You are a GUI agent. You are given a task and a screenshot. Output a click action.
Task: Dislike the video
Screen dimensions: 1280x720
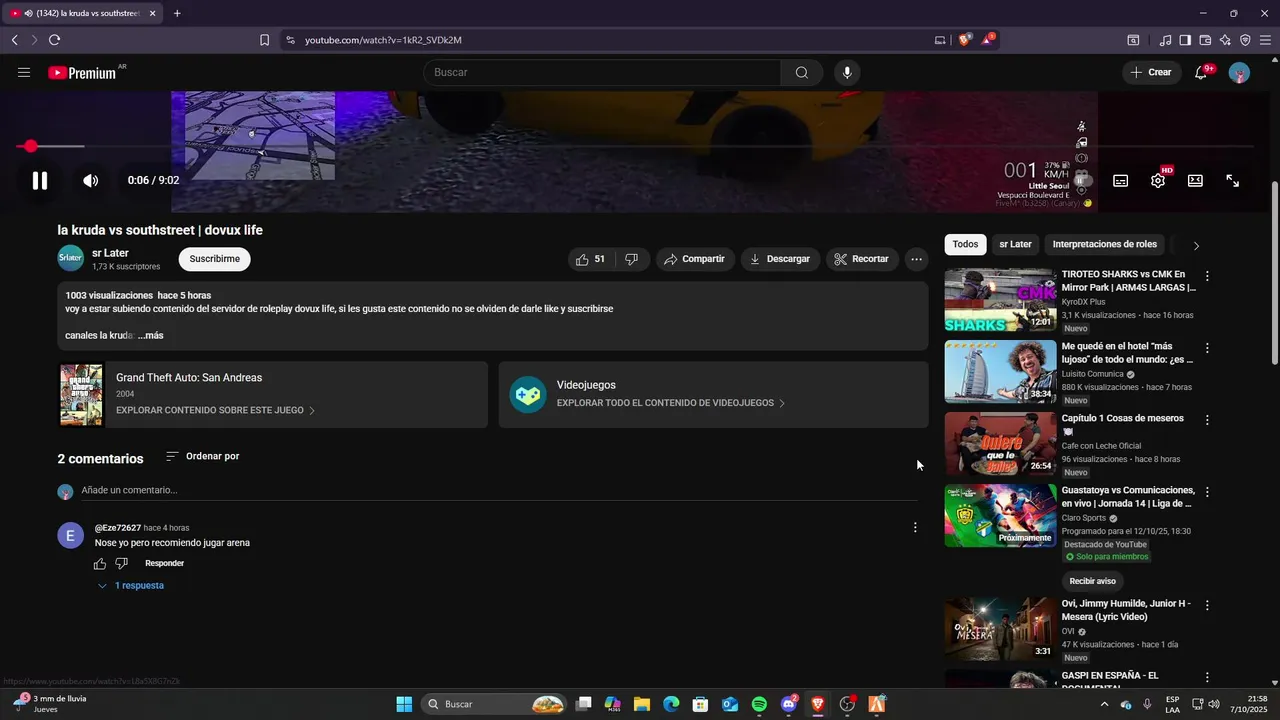pyautogui.click(x=631, y=259)
